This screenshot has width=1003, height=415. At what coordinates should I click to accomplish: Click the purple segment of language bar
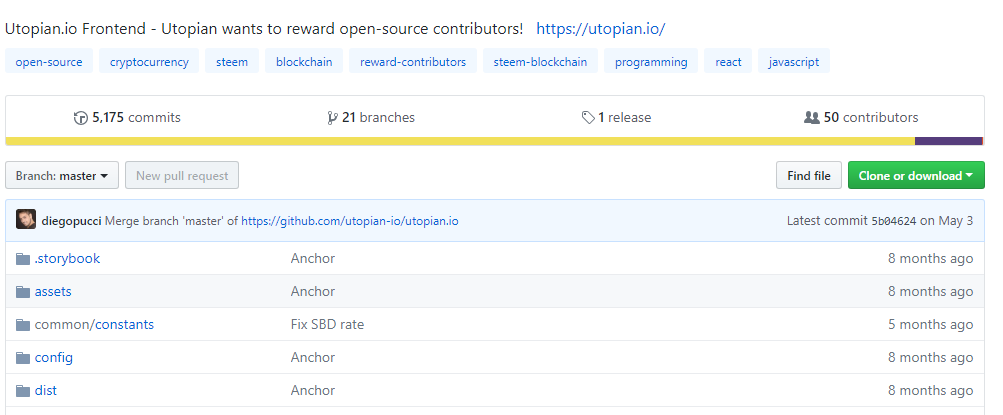pyautogui.click(x=949, y=141)
